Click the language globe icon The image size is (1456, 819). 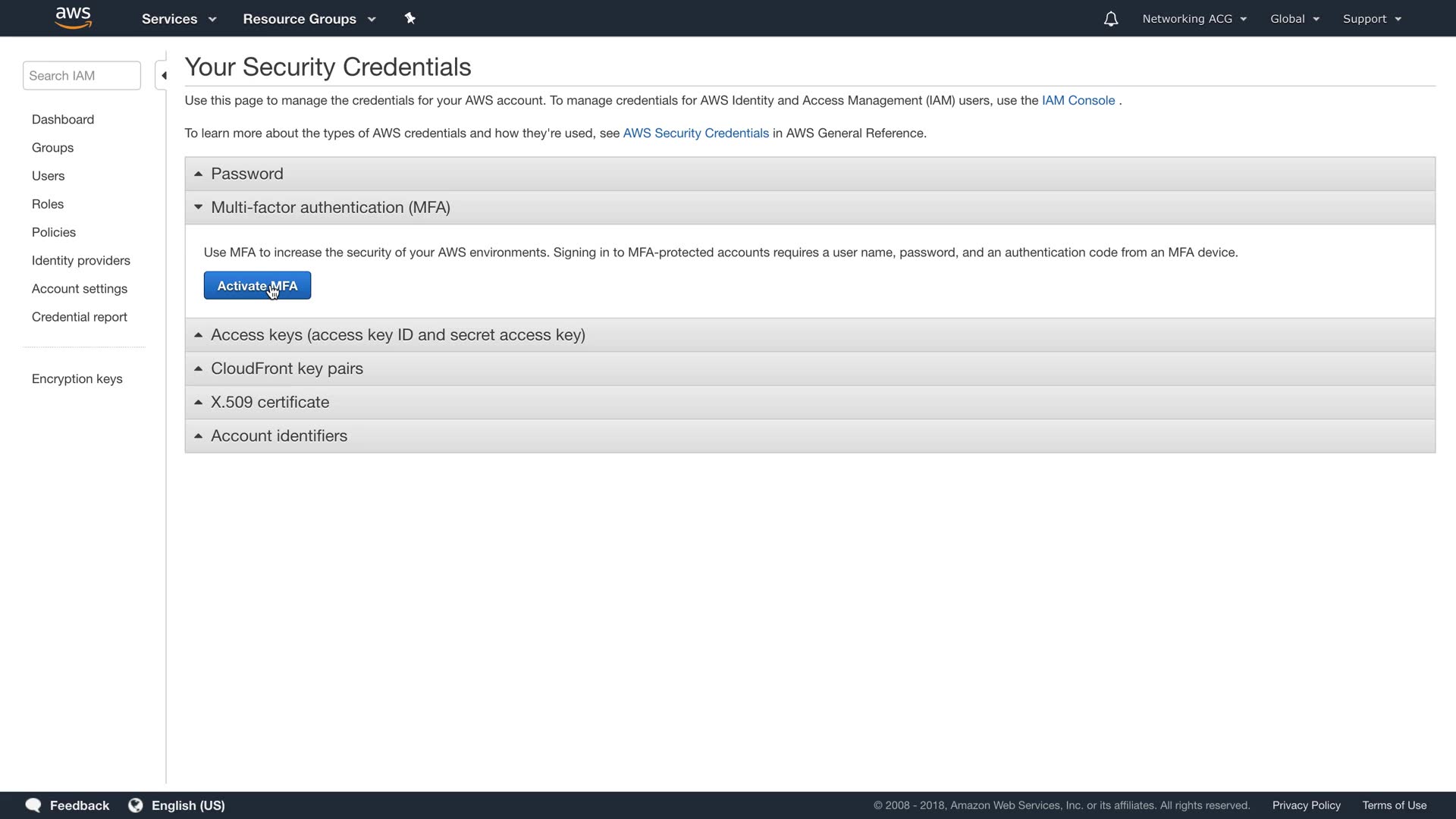pyautogui.click(x=136, y=805)
